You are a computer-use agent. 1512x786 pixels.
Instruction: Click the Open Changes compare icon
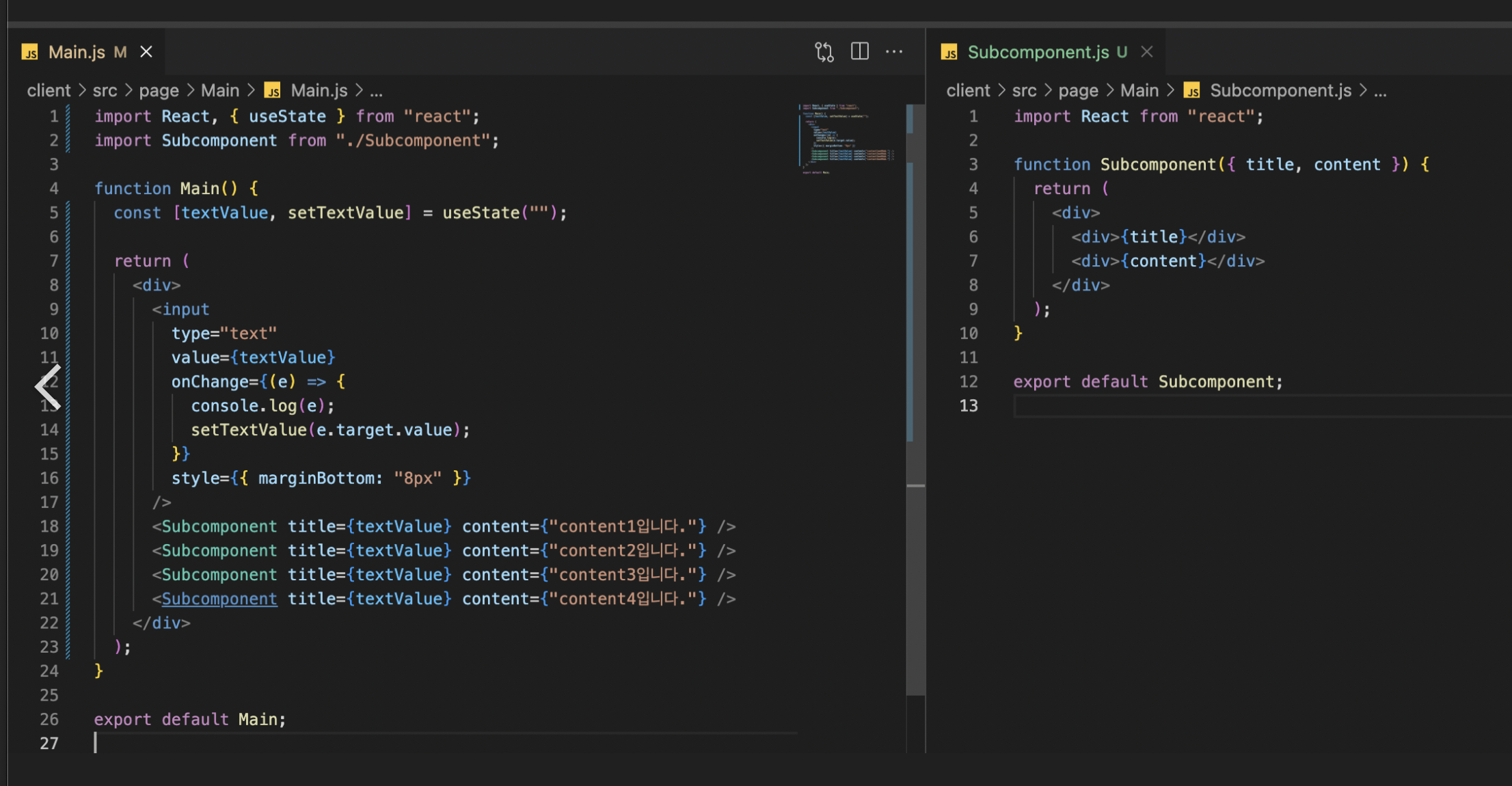click(x=824, y=52)
